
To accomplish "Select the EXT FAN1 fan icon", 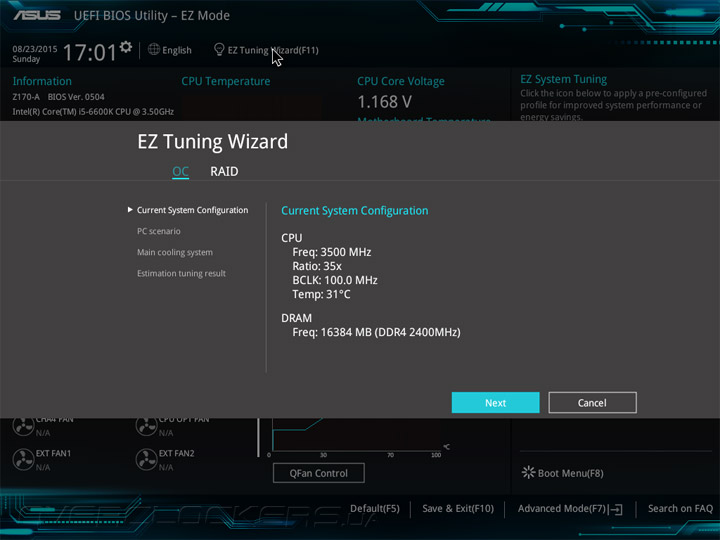I will 23,460.
